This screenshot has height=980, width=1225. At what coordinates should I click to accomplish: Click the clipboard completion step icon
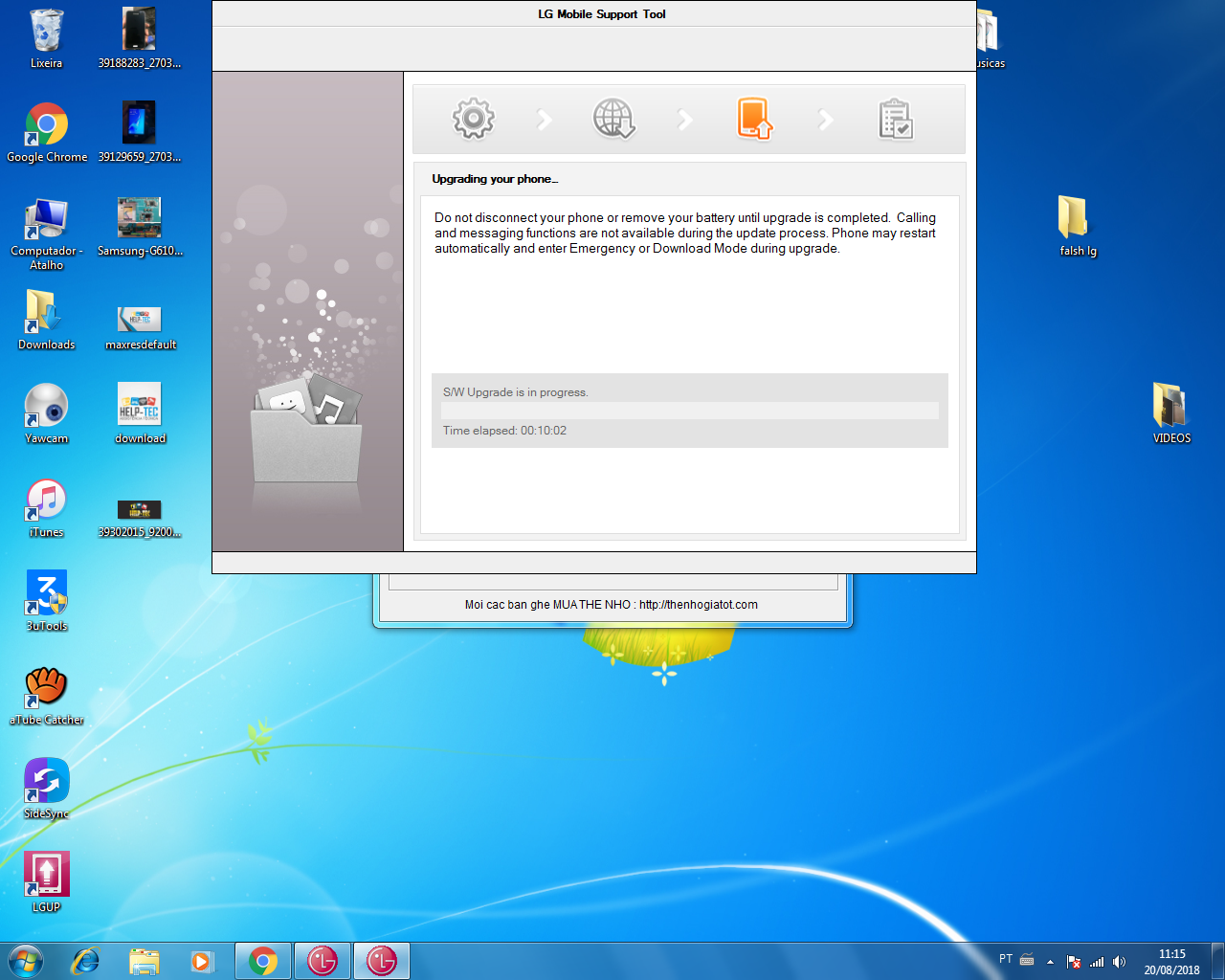pyautogui.click(x=896, y=119)
